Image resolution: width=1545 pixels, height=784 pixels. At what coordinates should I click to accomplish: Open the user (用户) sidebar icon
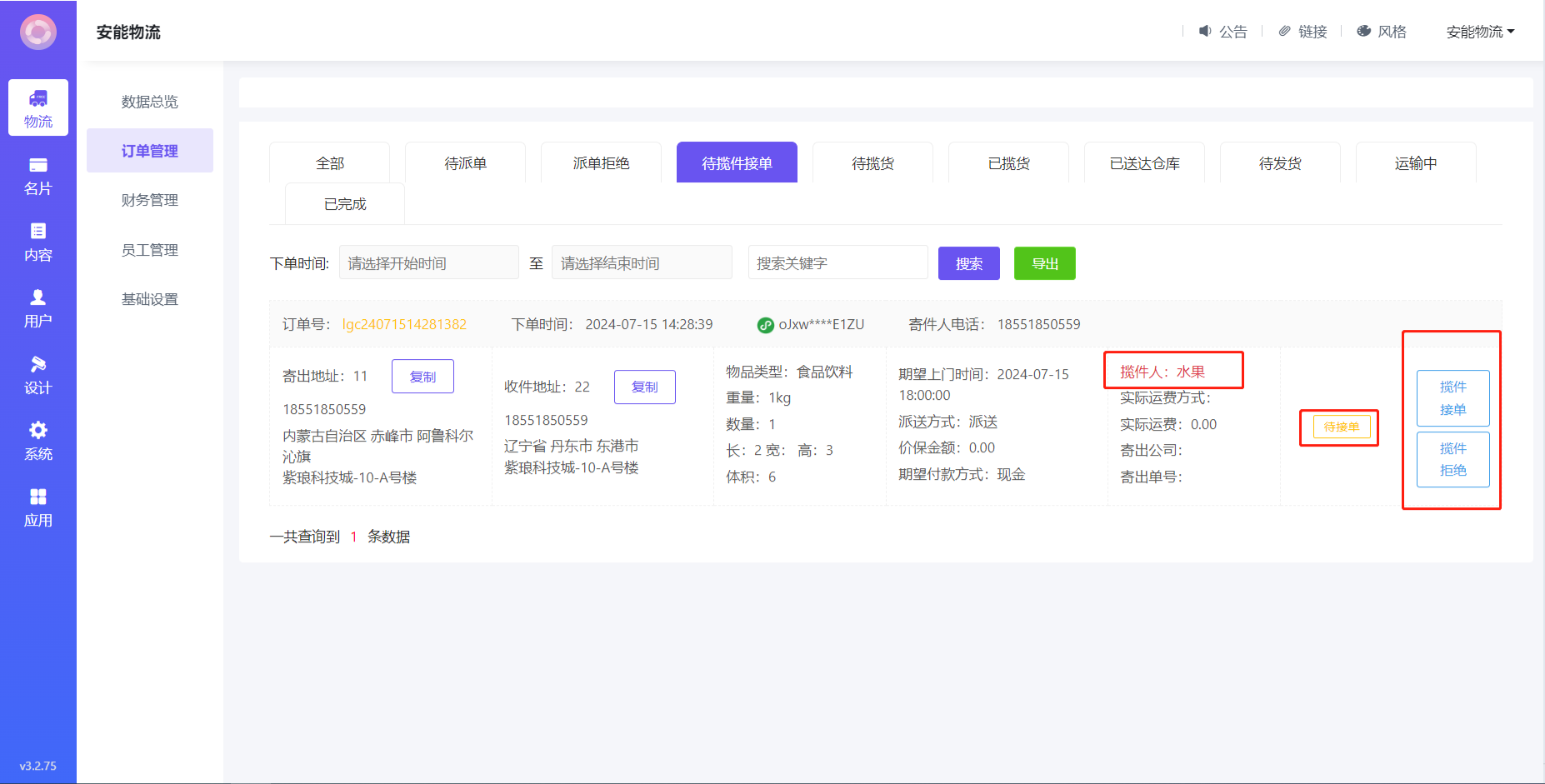tap(38, 297)
